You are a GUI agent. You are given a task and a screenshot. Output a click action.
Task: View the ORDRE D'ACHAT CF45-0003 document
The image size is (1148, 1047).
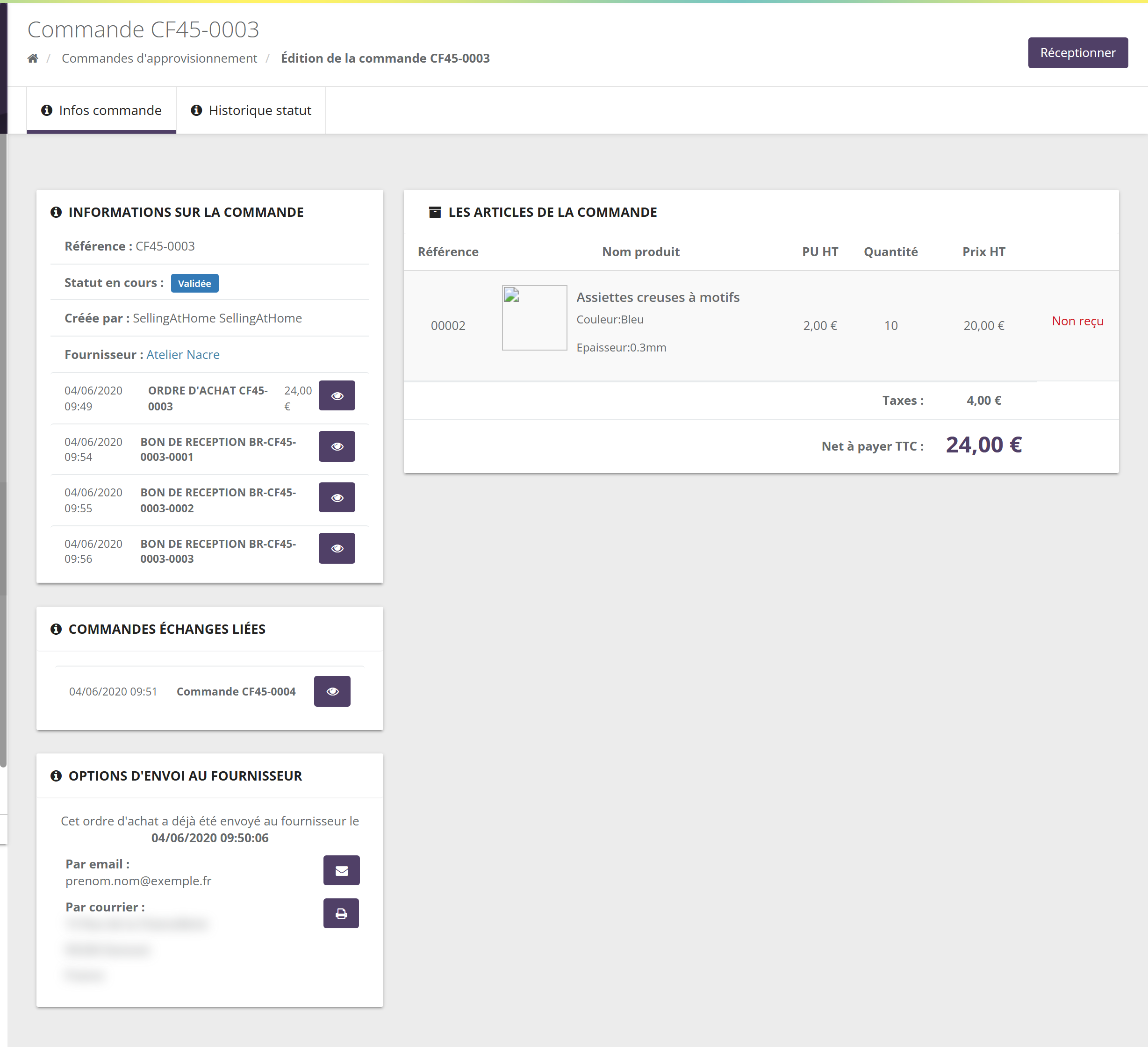(x=337, y=396)
